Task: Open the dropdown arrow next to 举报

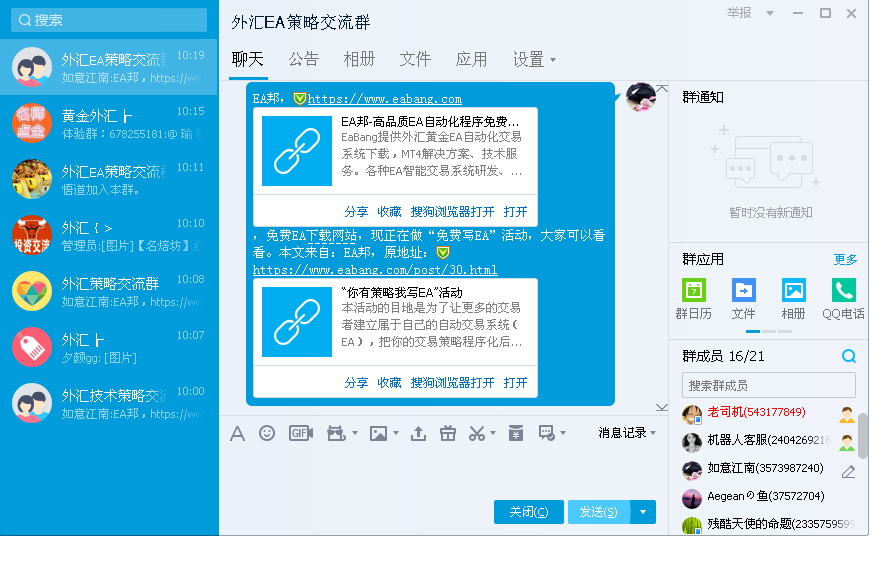Action: 770,13
